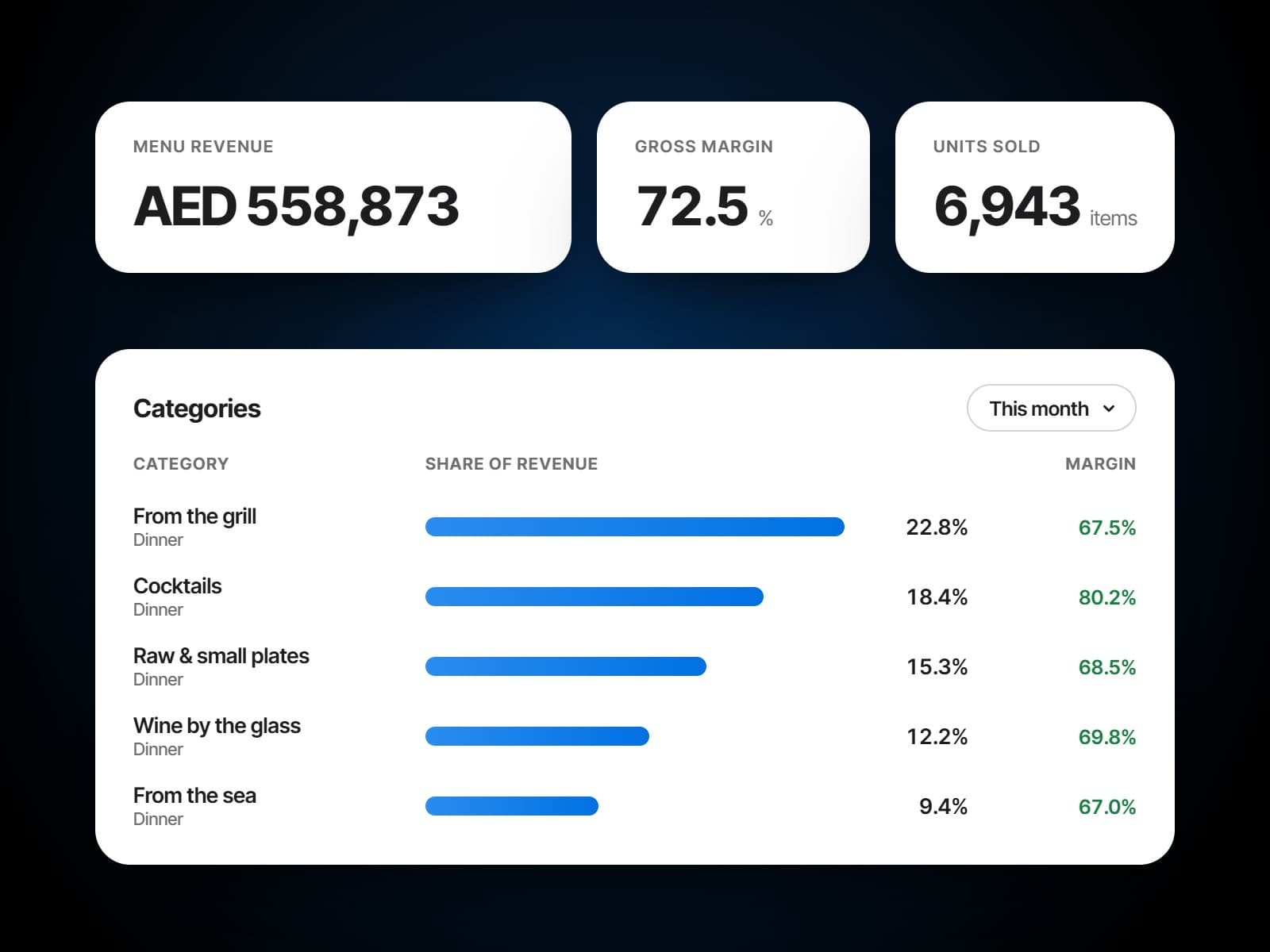The image size is (1270, 952).
Task: Click the 67.0% margin value
Action: [1106, 806]
